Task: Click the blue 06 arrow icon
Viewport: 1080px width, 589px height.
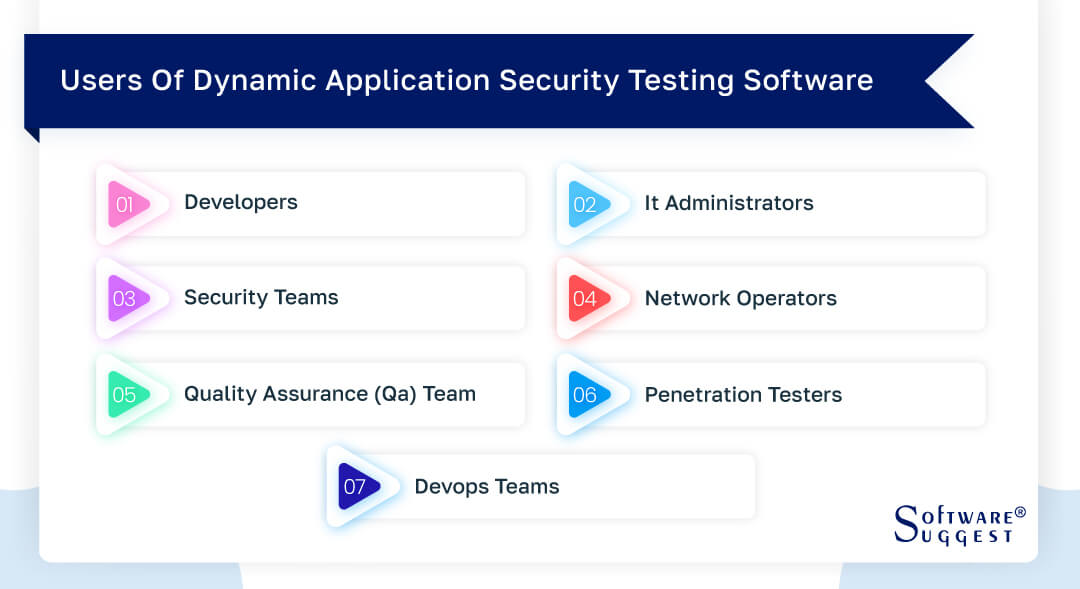Action: pyautogui.click(x=588, y=395)
